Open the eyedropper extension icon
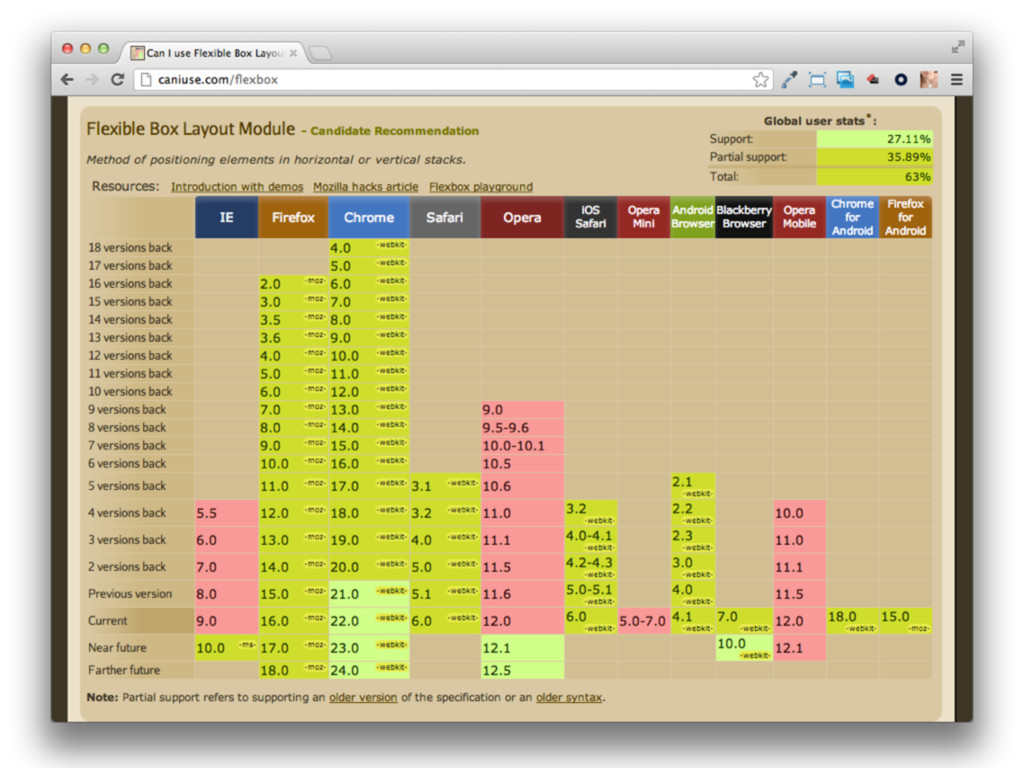Screen dimensions: 1024x768 point(790,80)
